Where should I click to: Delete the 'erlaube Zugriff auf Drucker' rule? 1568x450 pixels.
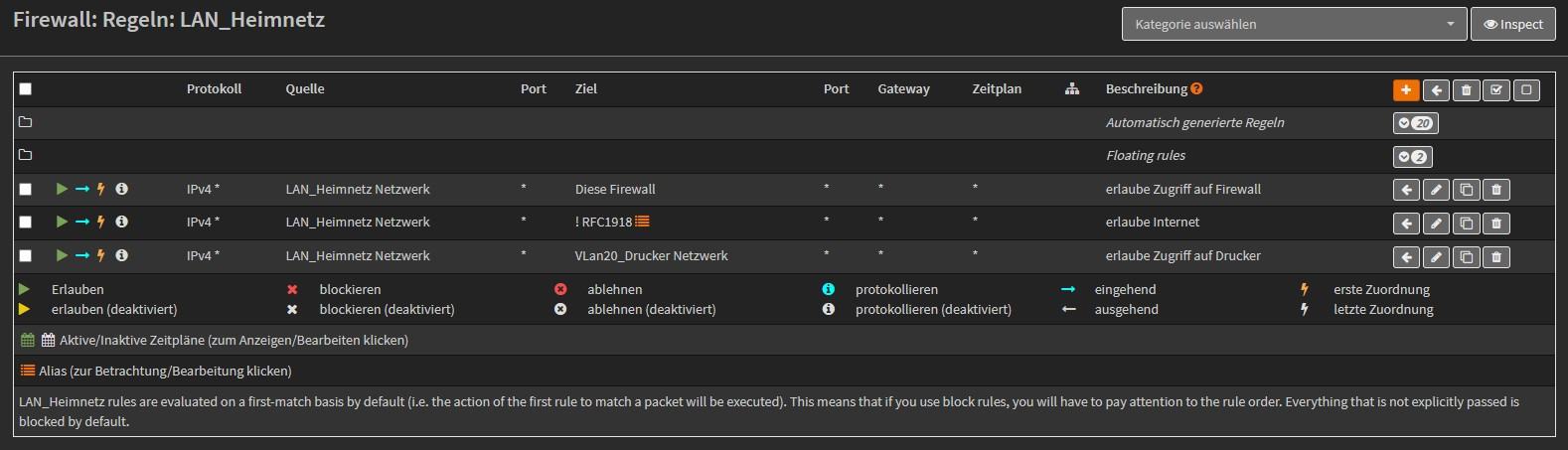tap(1496, 257)
